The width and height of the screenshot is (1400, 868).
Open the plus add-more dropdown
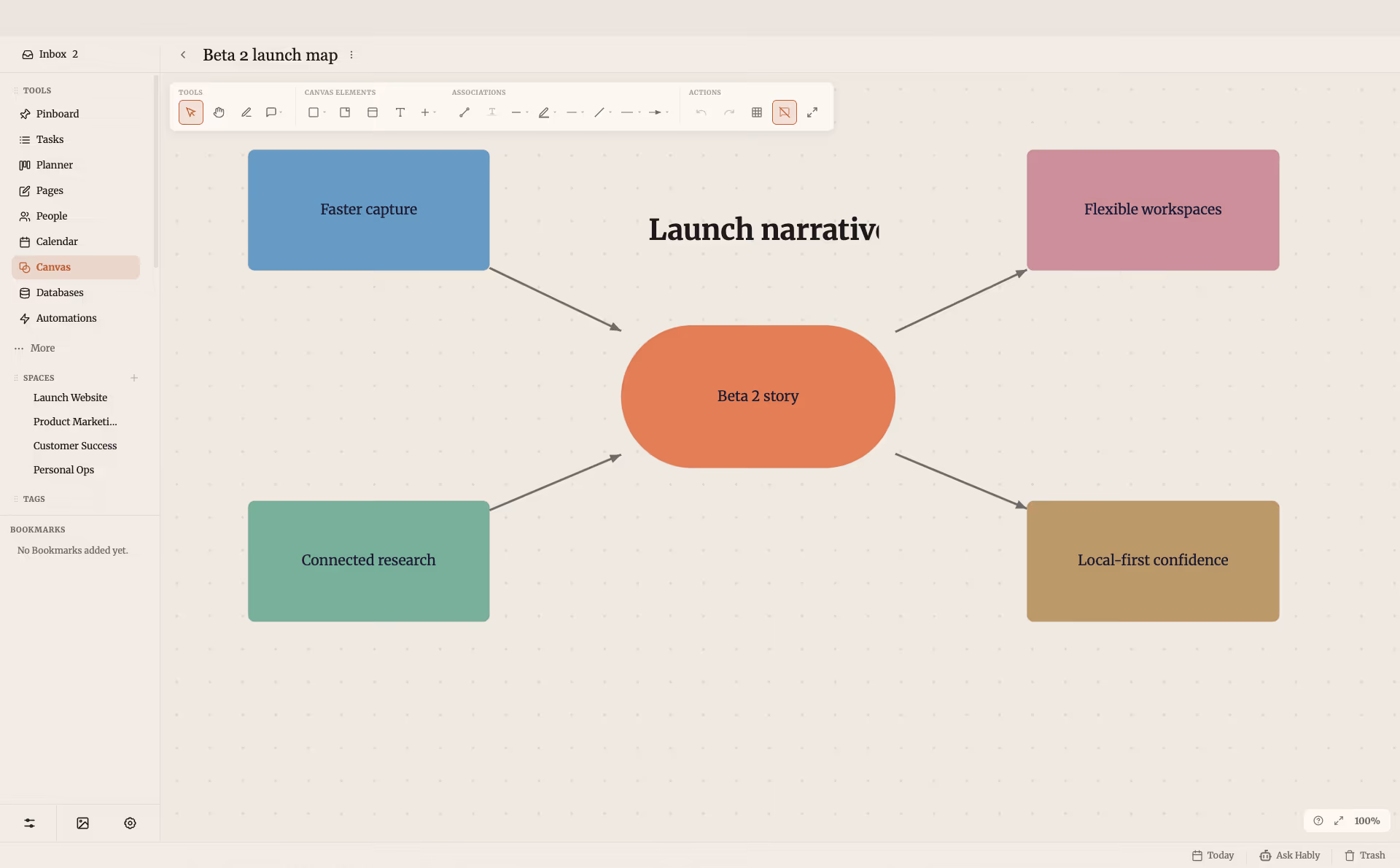(x=428, y=112)
